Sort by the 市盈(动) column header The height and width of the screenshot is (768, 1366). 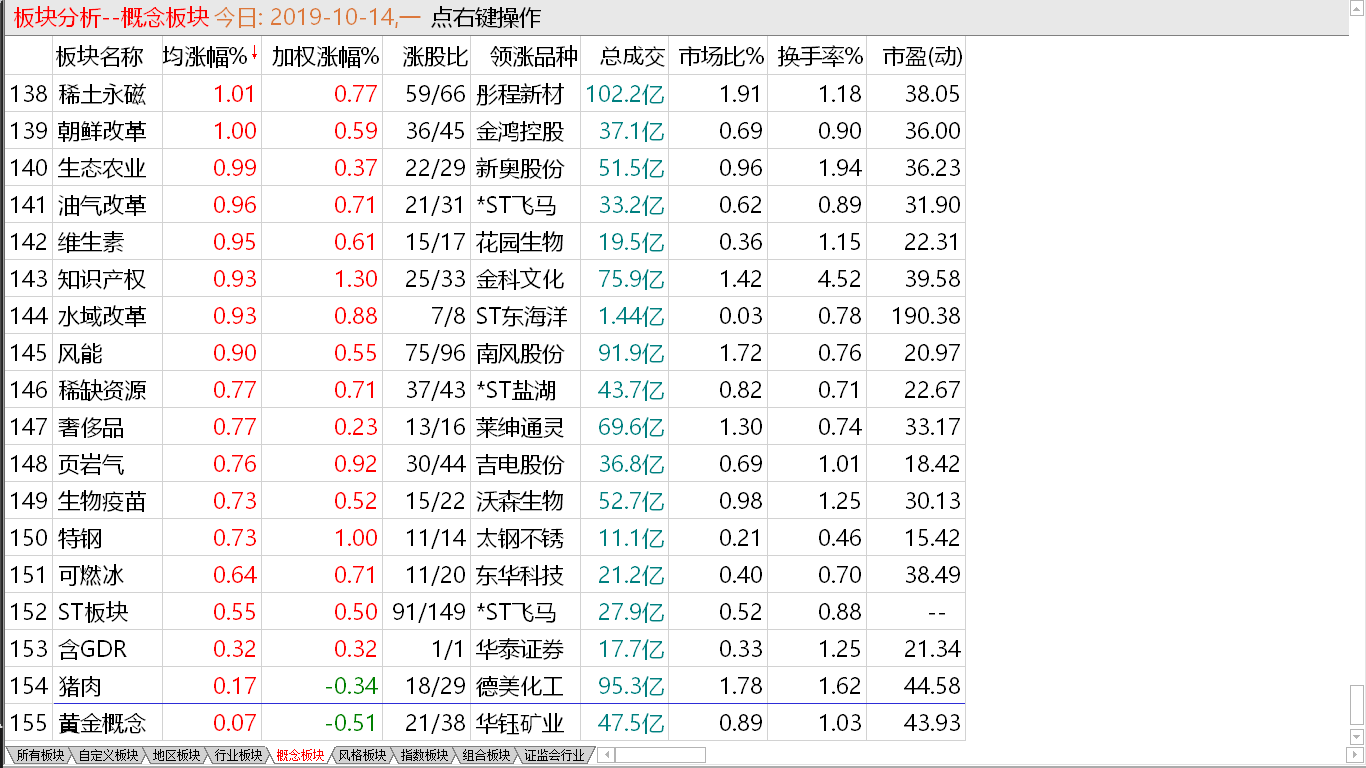coord(922,56)
